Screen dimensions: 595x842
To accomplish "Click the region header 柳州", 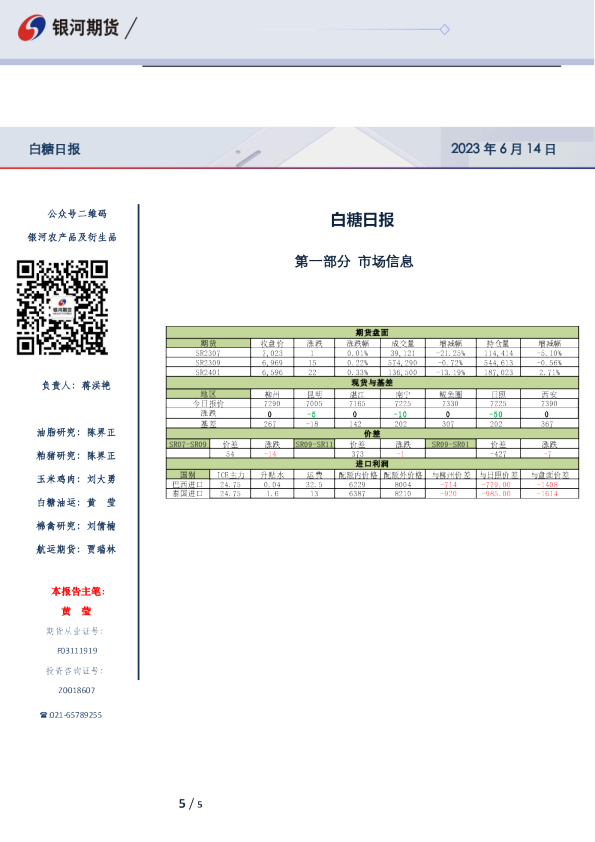I will pos(272,394).
